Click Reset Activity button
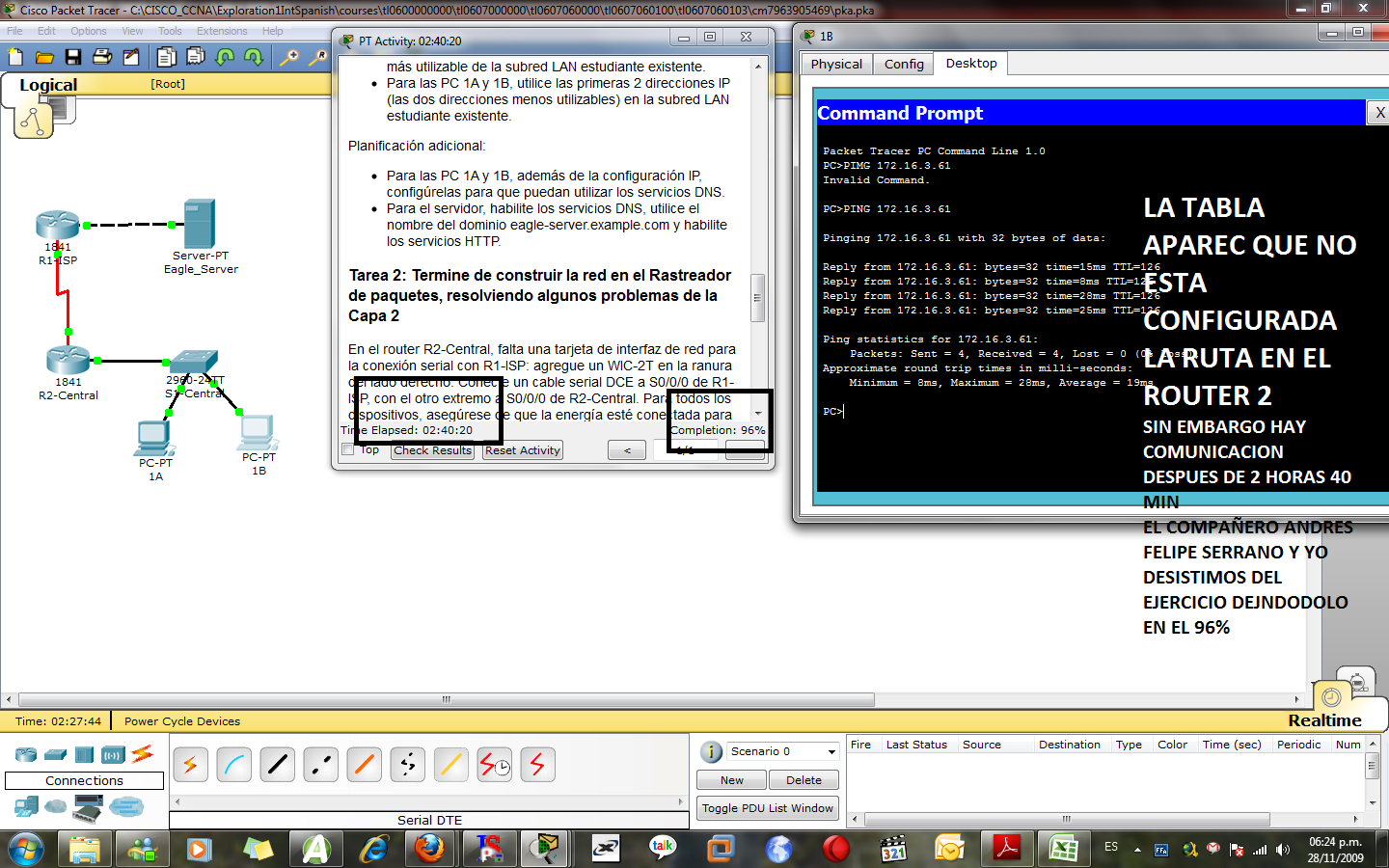The width and height of the screenshot is (1389, 868). pos(523,450)
